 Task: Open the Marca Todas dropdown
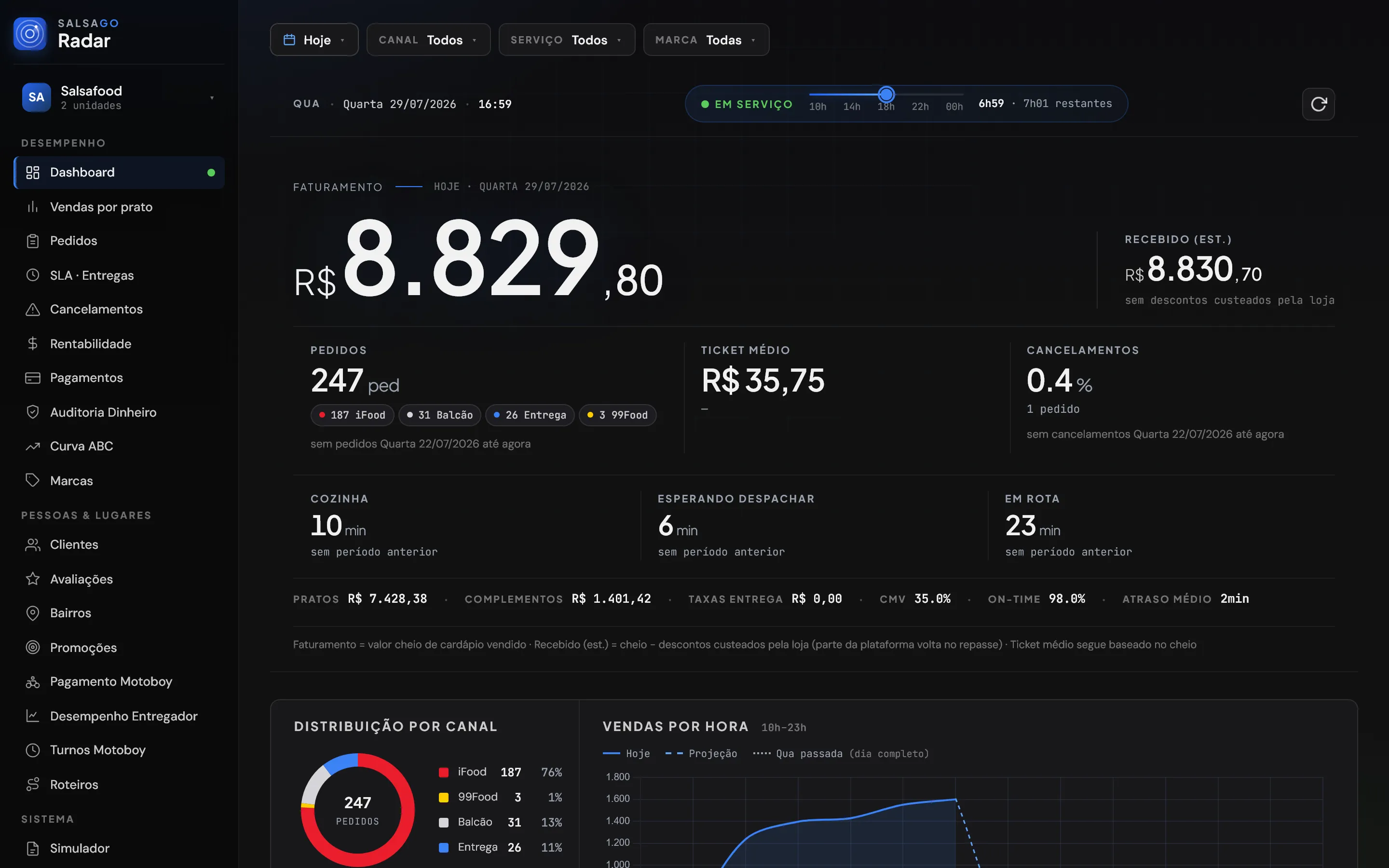706,40
